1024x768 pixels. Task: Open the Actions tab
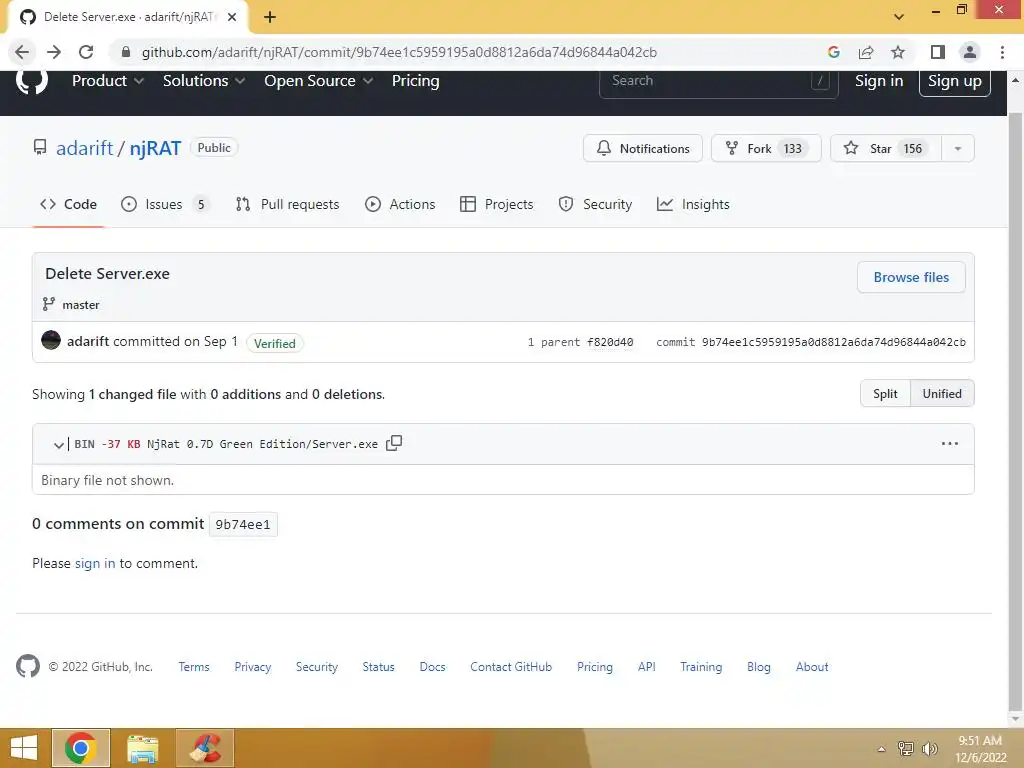[400, 204]
